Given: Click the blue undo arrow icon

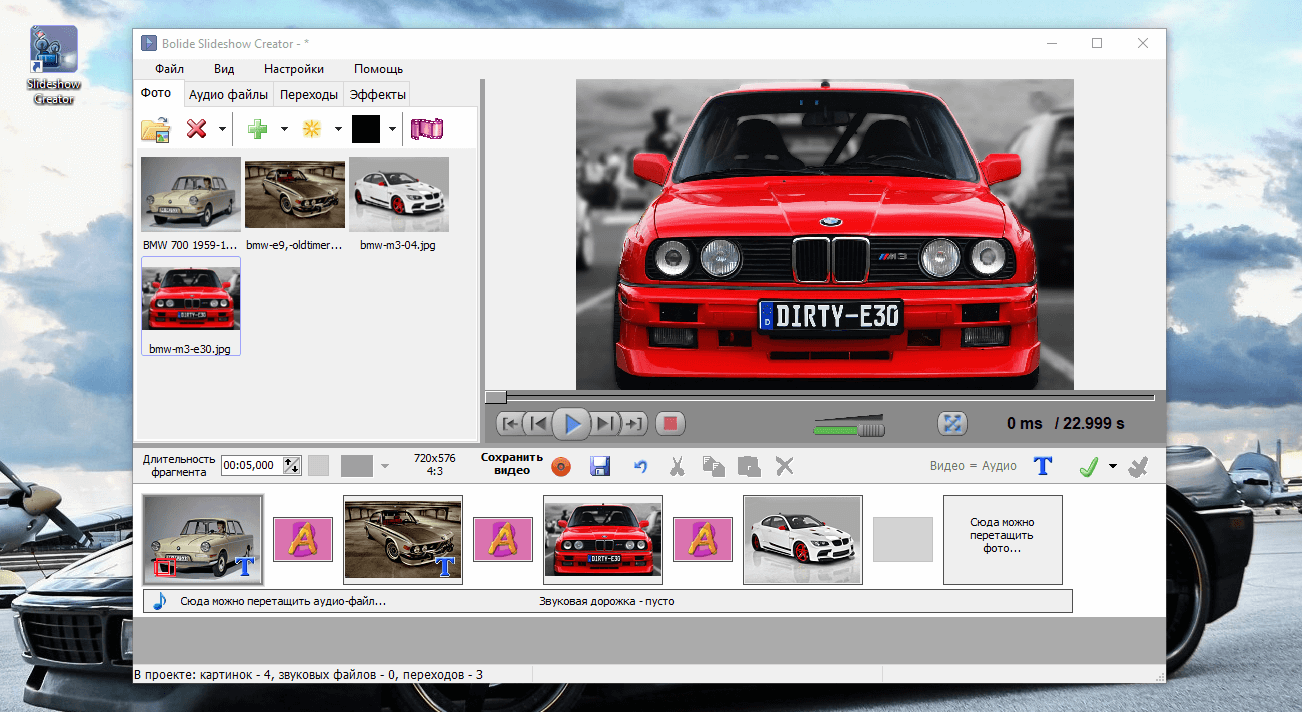Looking at the screenshot, I should point(639,466).
